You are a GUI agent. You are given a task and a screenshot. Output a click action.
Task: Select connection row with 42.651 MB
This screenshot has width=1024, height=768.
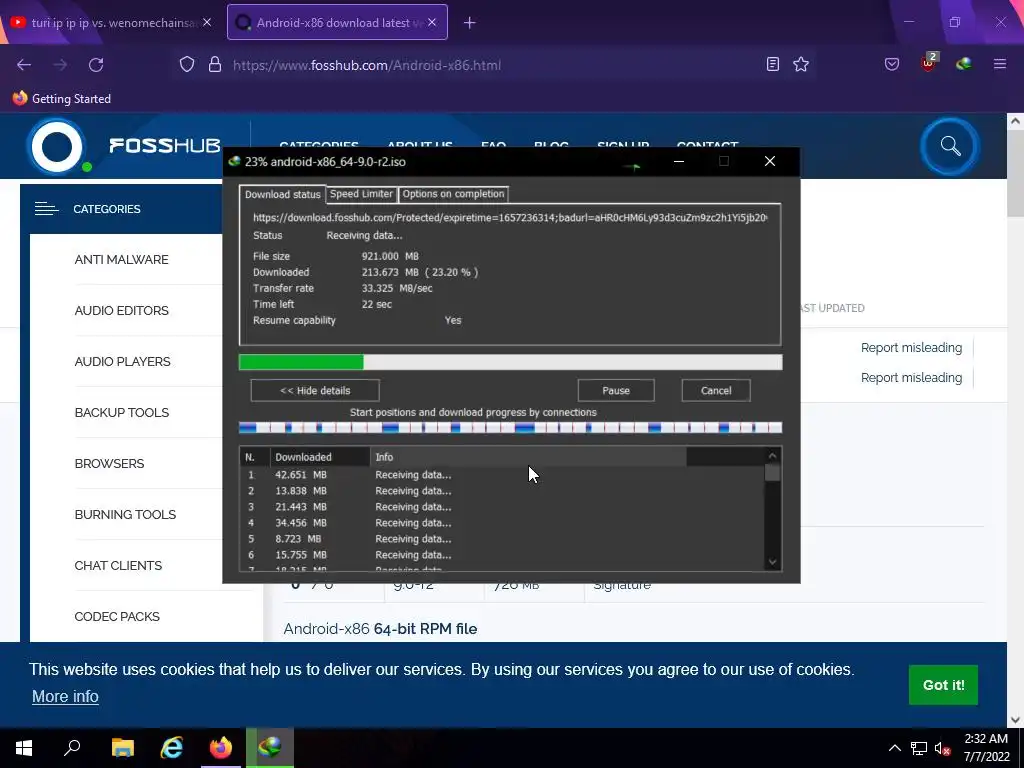pos(502,475)
